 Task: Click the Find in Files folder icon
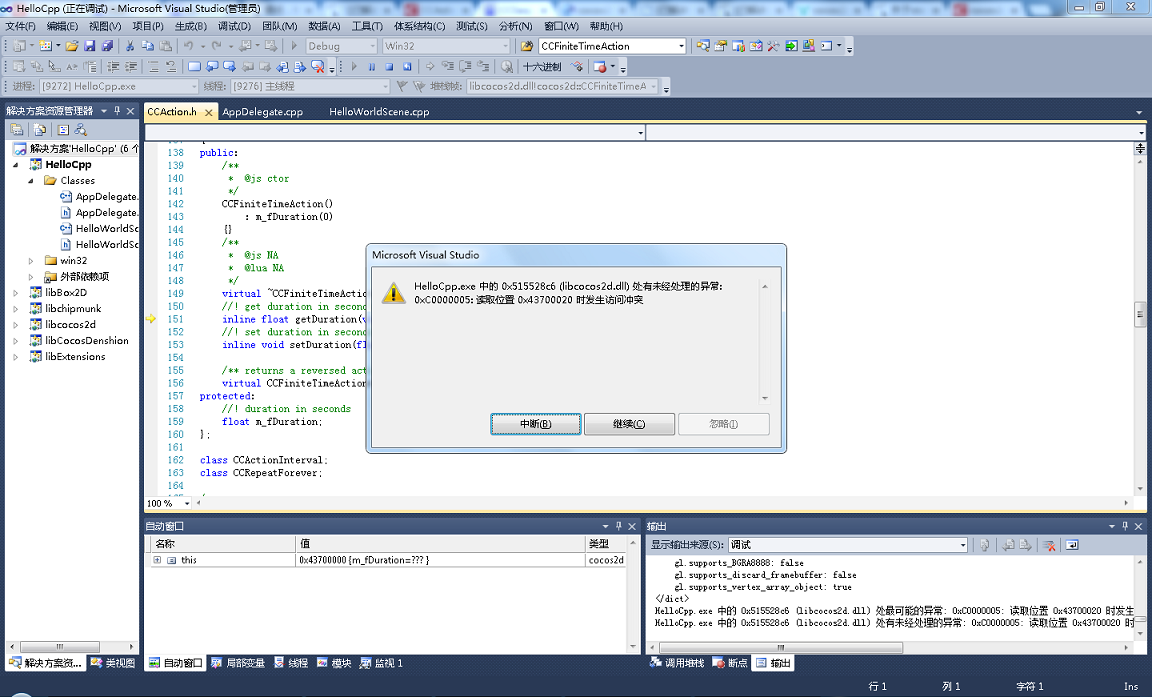pos(527,46)
